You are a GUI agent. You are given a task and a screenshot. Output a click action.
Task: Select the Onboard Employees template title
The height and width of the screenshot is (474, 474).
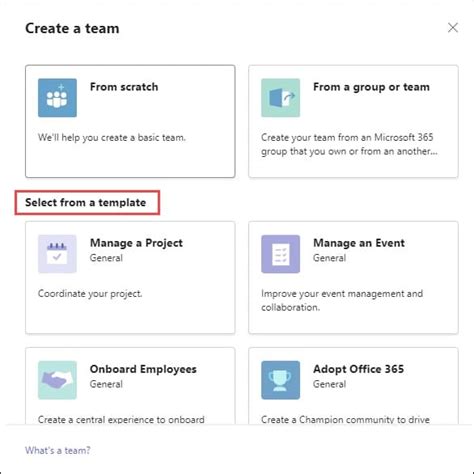143,369
